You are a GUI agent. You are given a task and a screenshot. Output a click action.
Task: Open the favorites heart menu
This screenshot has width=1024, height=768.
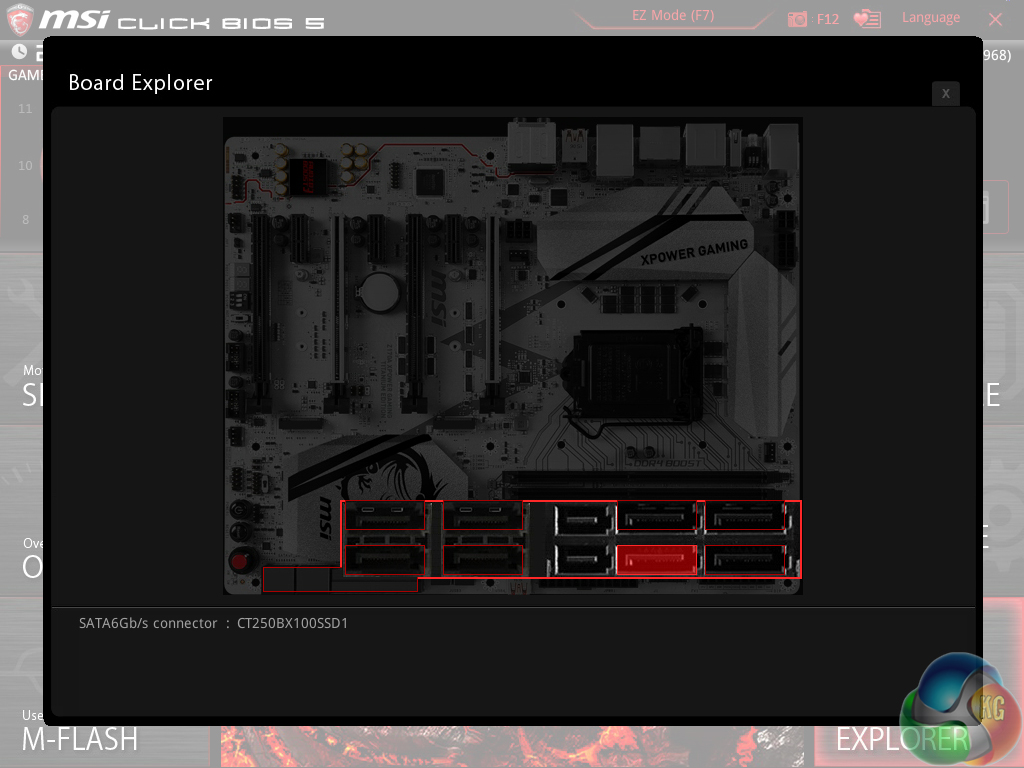[867, 19]
